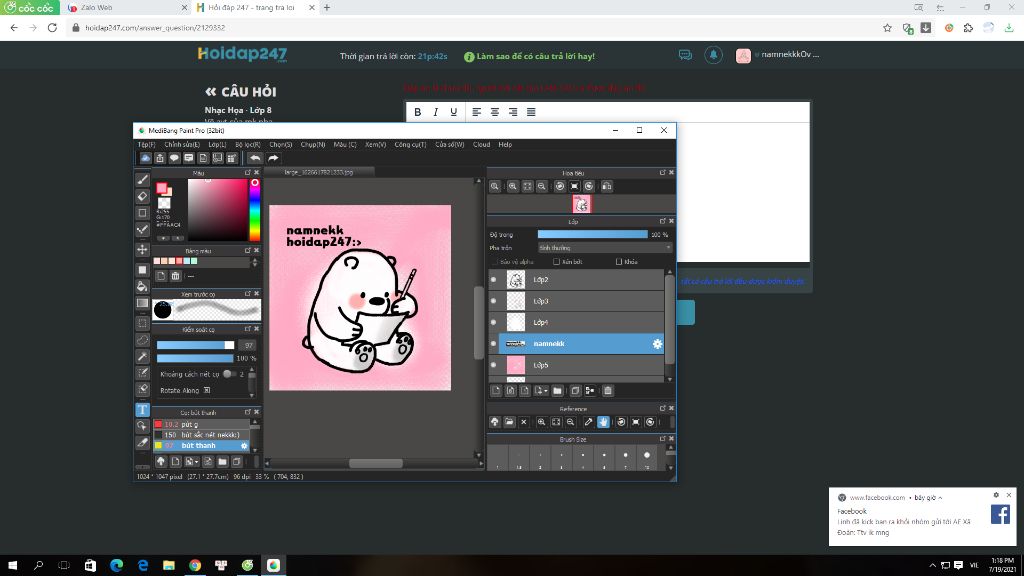Toggle the Bảo vệ alpha checkbox

(x=494, y=262)
